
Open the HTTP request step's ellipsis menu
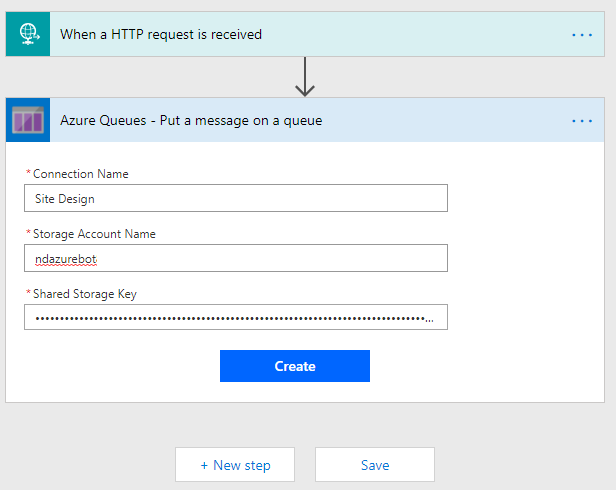point(582,35)
